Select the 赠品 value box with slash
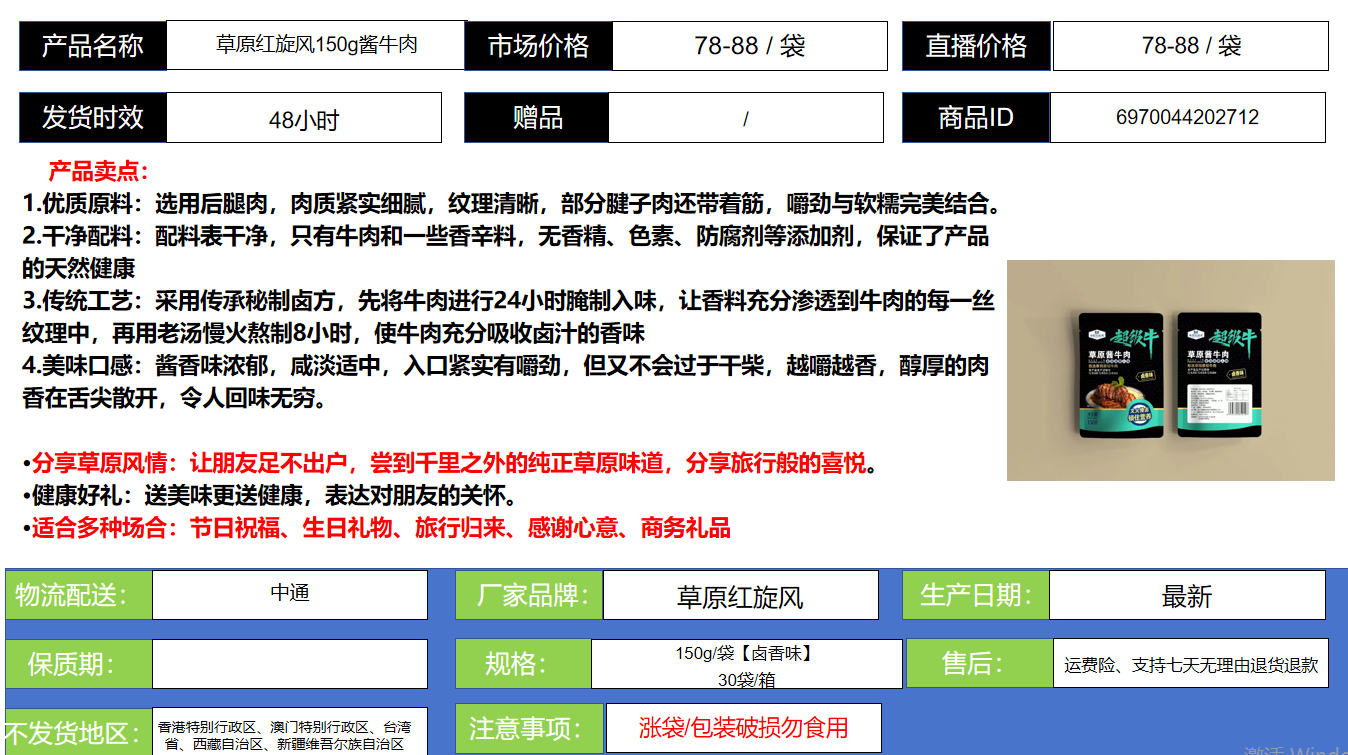 pos(745,119)
